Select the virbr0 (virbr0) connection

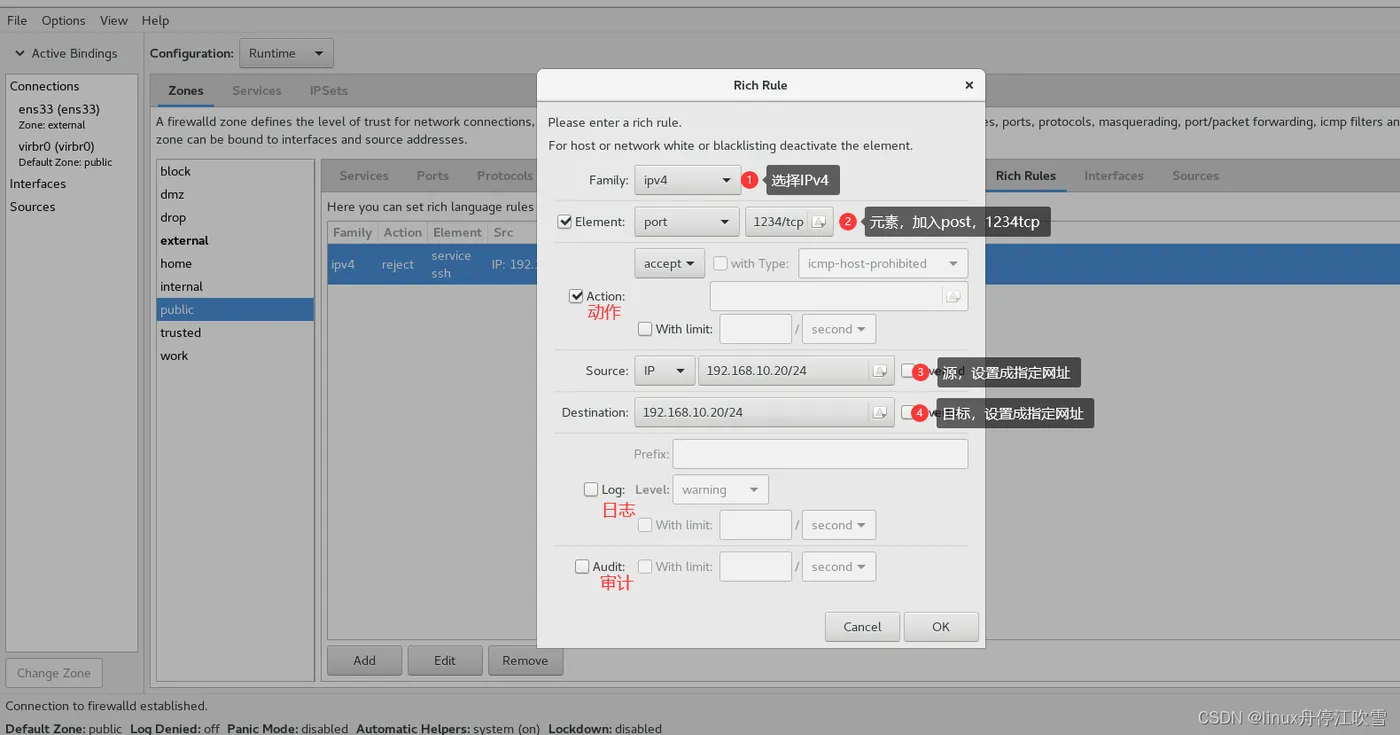click(x=71, y=153)
